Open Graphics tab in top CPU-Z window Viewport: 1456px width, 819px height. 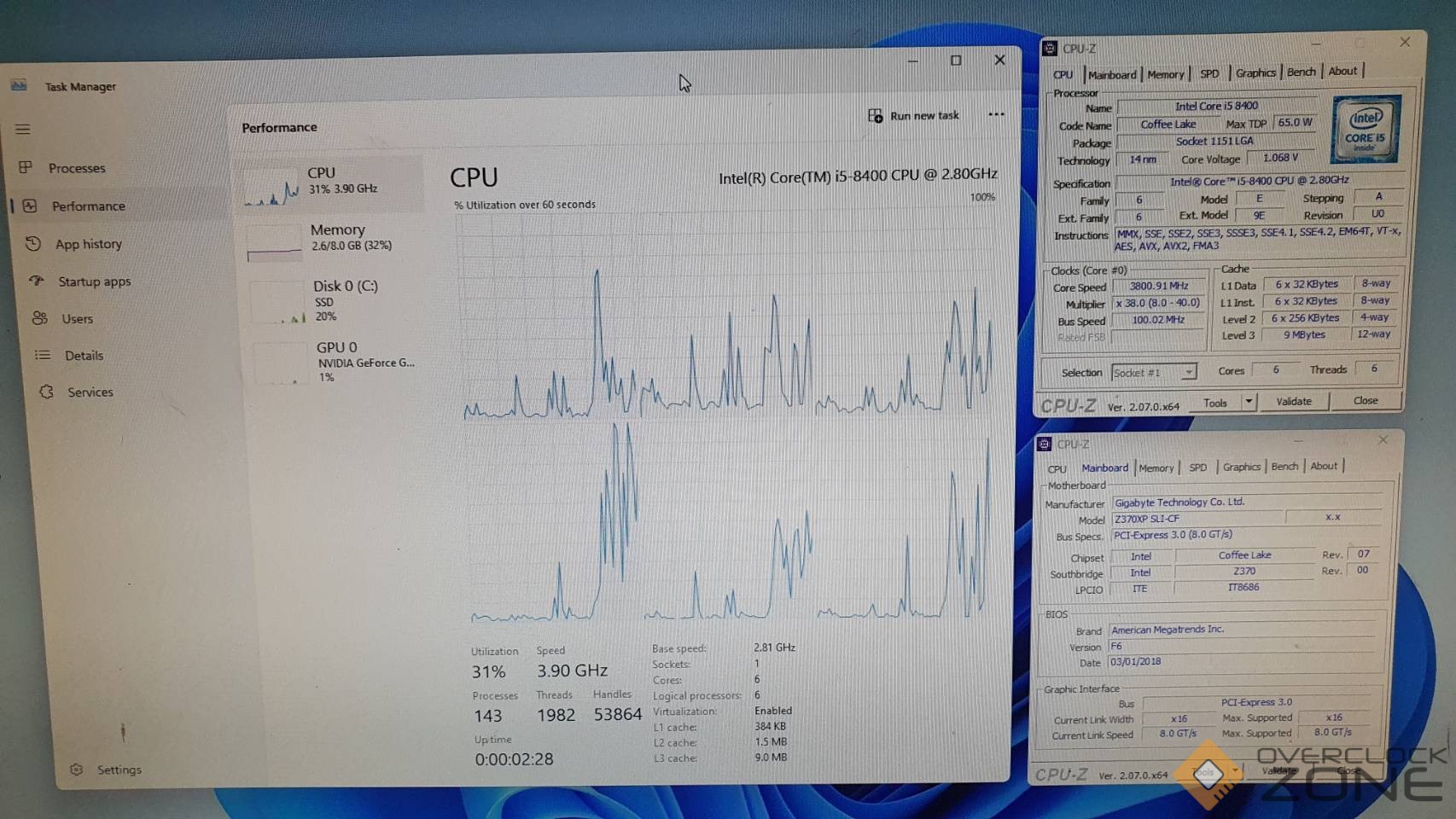click(1255, 73)
